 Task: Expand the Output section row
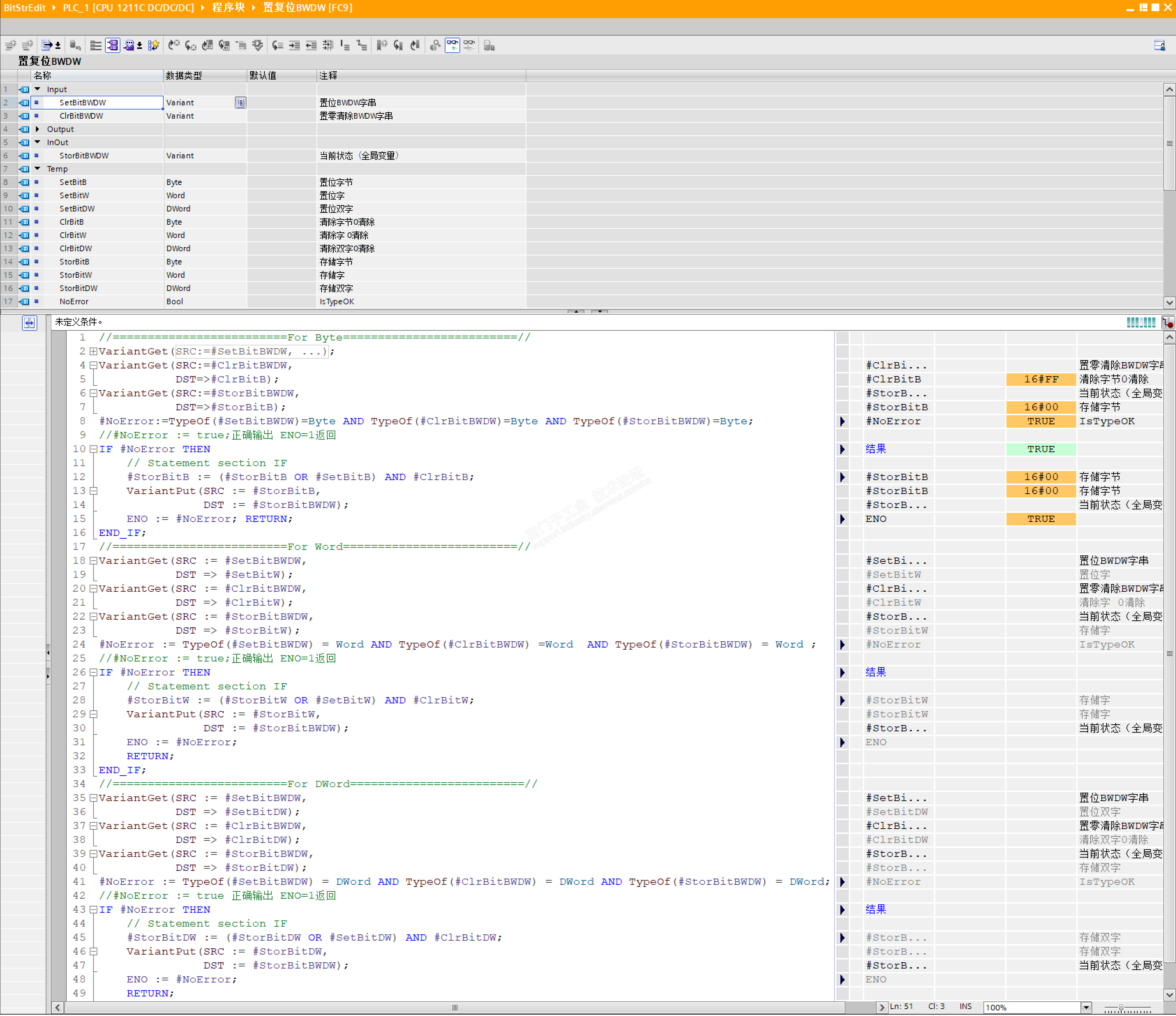[x=37, y=129]
